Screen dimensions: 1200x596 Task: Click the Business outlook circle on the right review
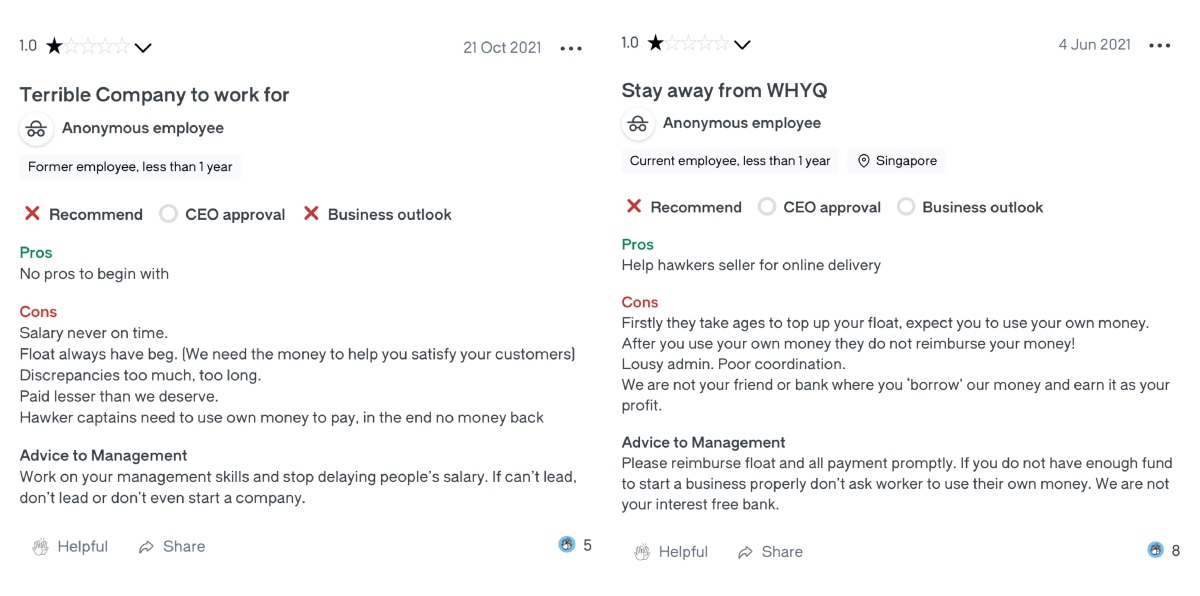pos(906,207)
